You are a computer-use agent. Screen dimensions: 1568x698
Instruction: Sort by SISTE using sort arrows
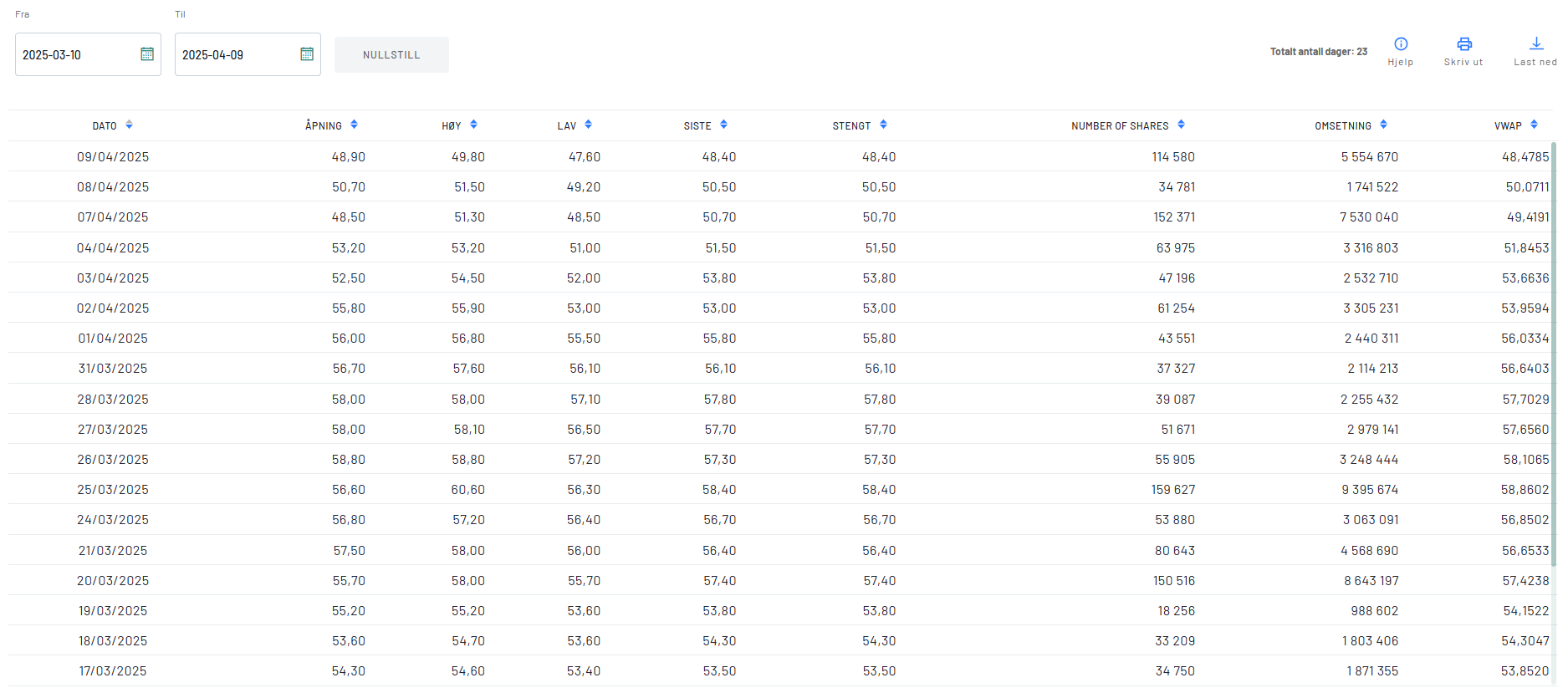pos(724,125)
